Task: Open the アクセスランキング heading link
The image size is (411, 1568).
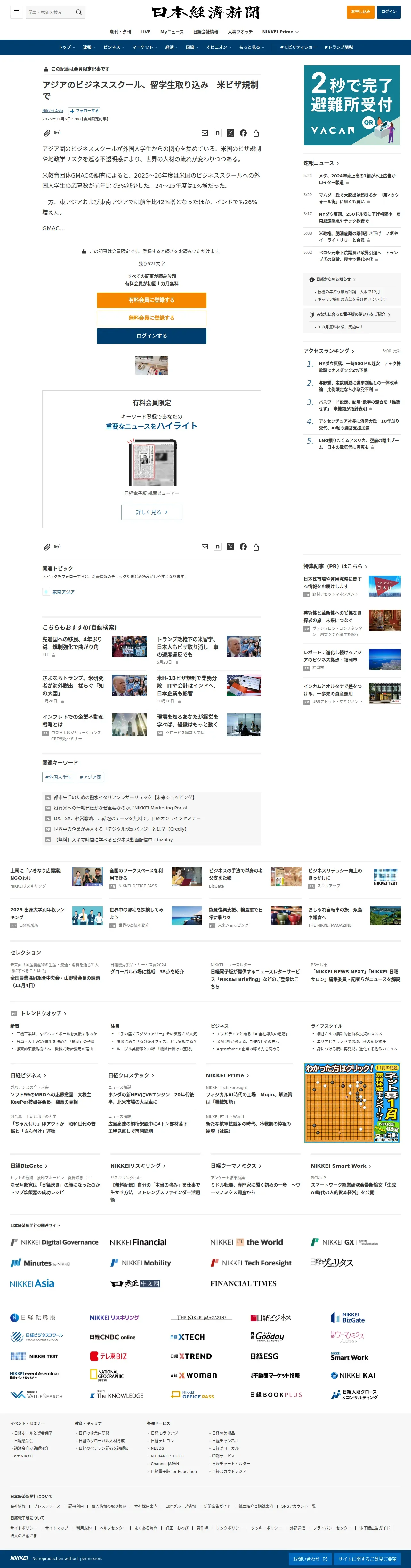Action: [x=328, y=351]
